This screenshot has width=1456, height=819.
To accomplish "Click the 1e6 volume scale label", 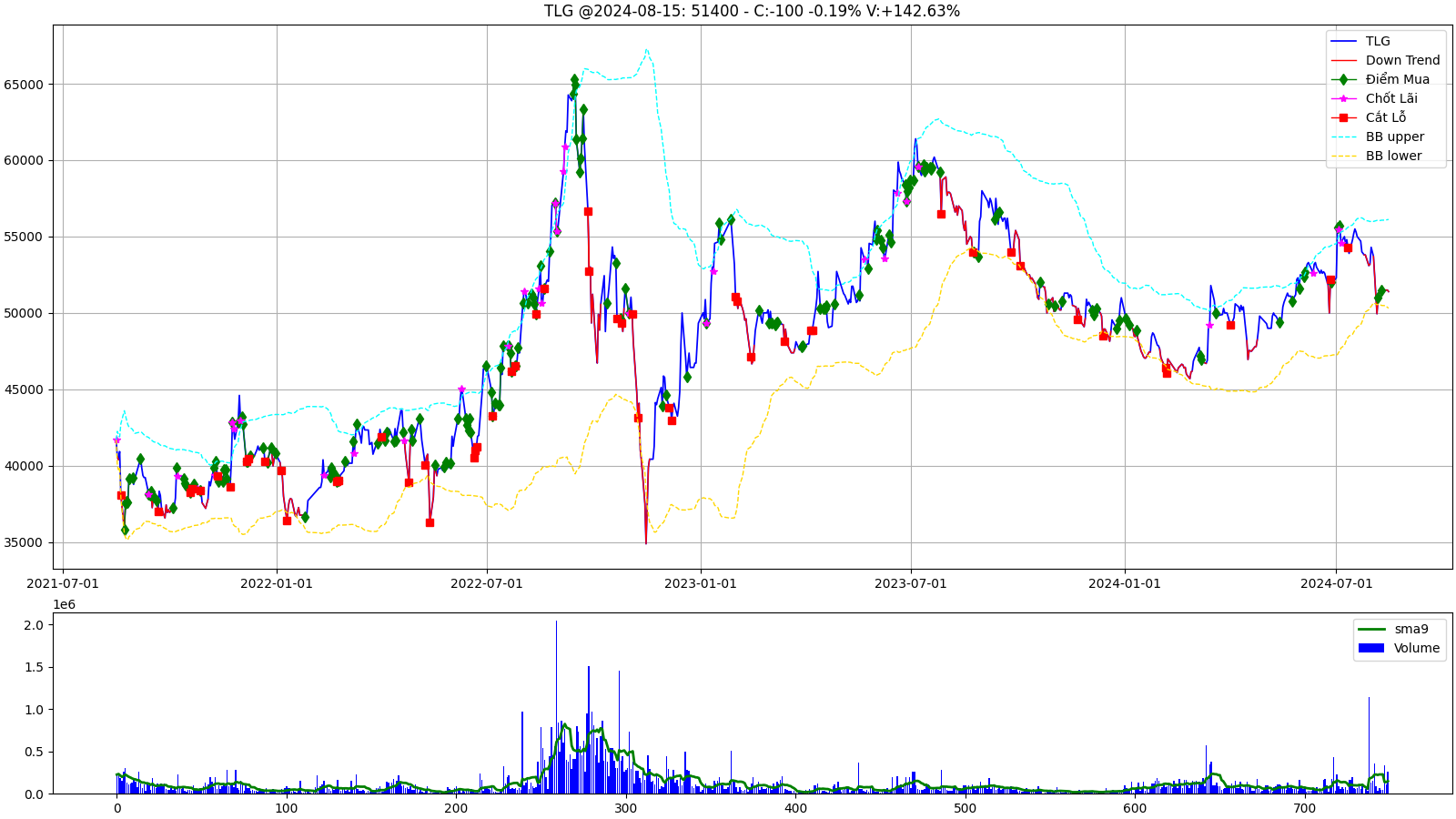I will [x=65, y=604].
